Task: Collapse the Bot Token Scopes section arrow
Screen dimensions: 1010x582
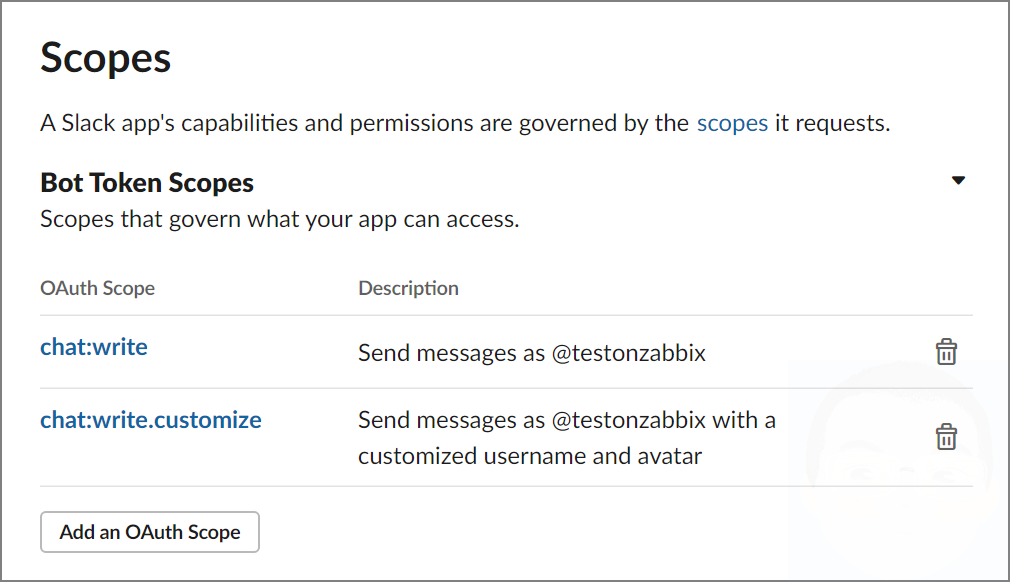Action: pyautogui.click(x=958, y=180)
